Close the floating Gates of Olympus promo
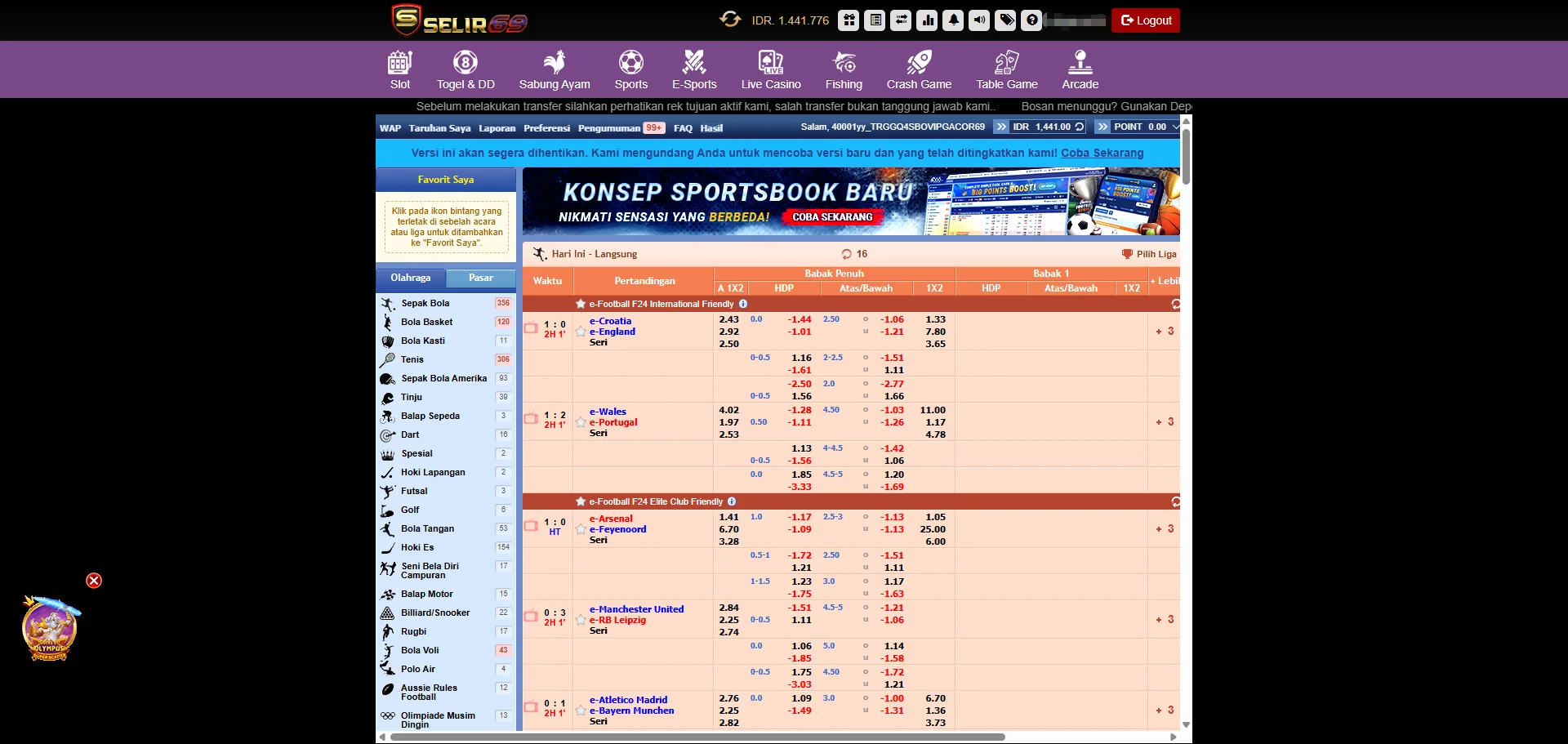This screenshot has width=1568, height=744. click(94, 581)
